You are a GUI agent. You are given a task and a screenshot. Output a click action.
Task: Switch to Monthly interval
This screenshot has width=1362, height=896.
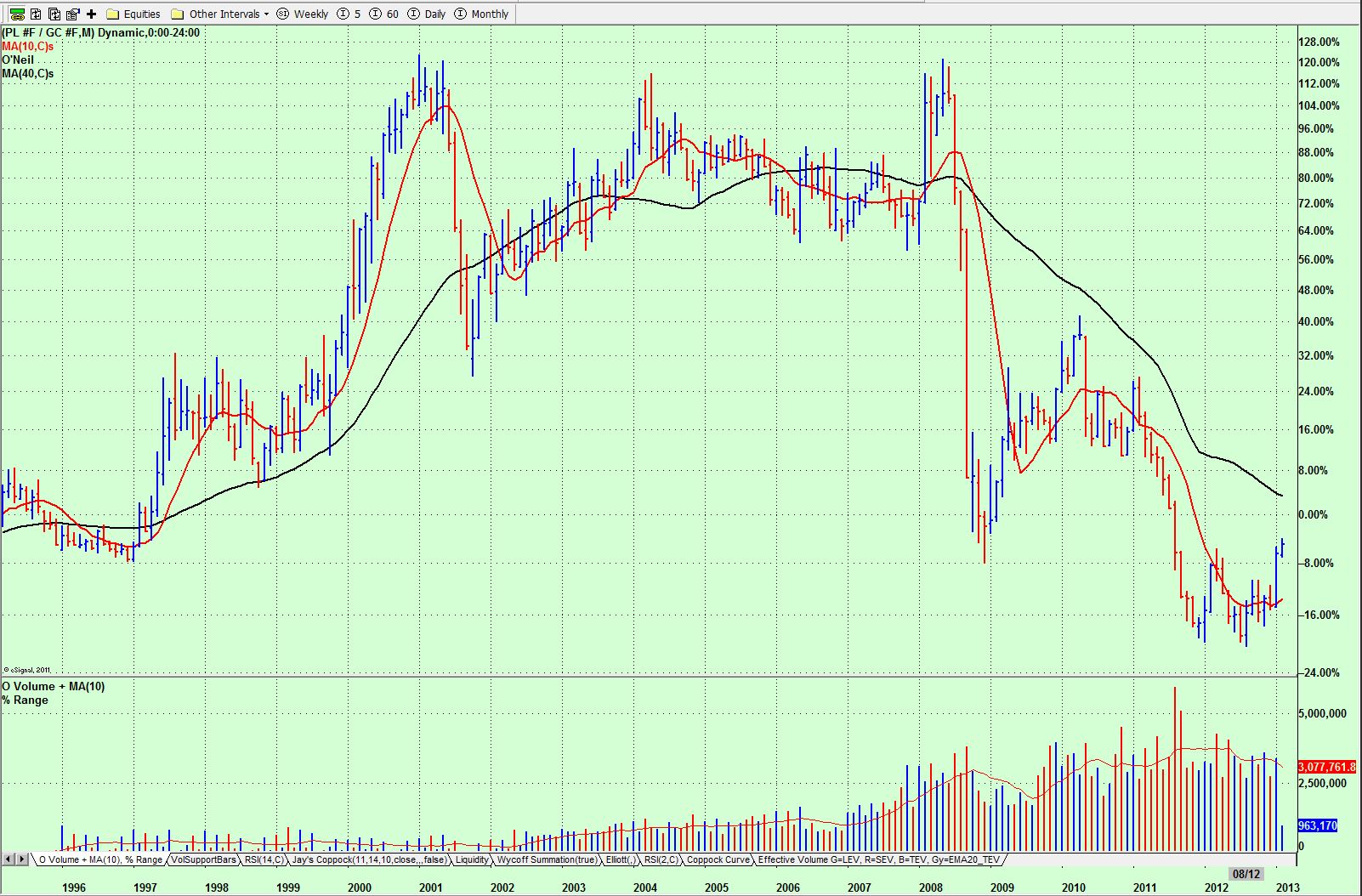[x=481, y=14]
